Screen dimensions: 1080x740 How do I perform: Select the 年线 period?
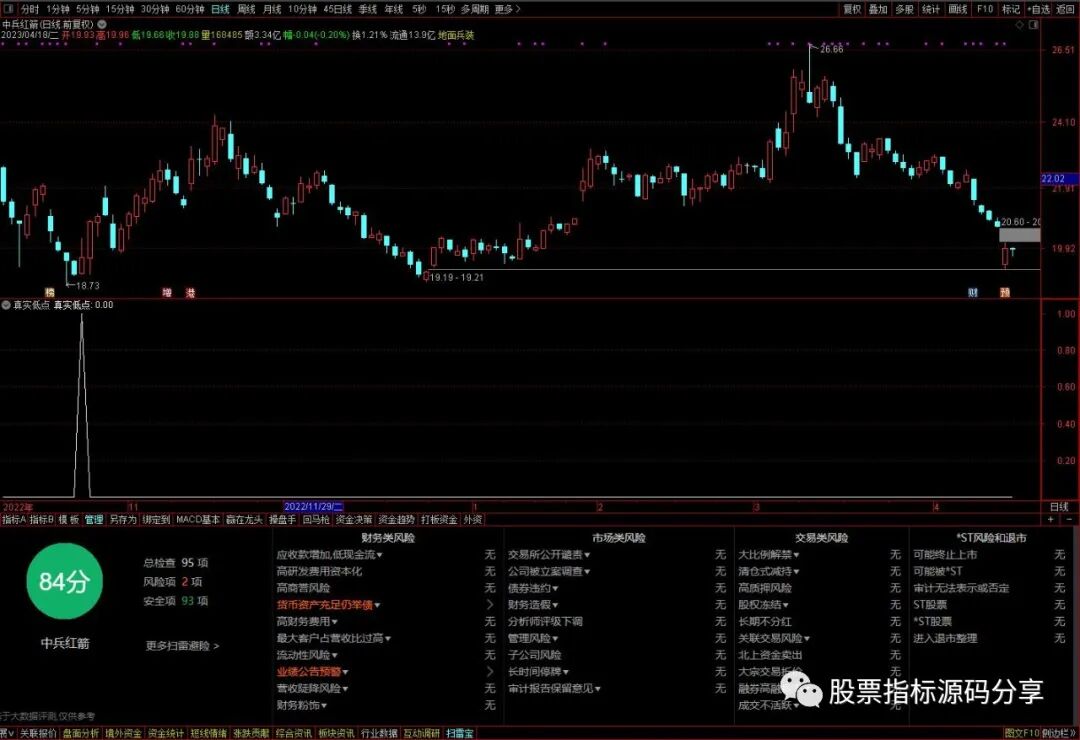(394, 9)
